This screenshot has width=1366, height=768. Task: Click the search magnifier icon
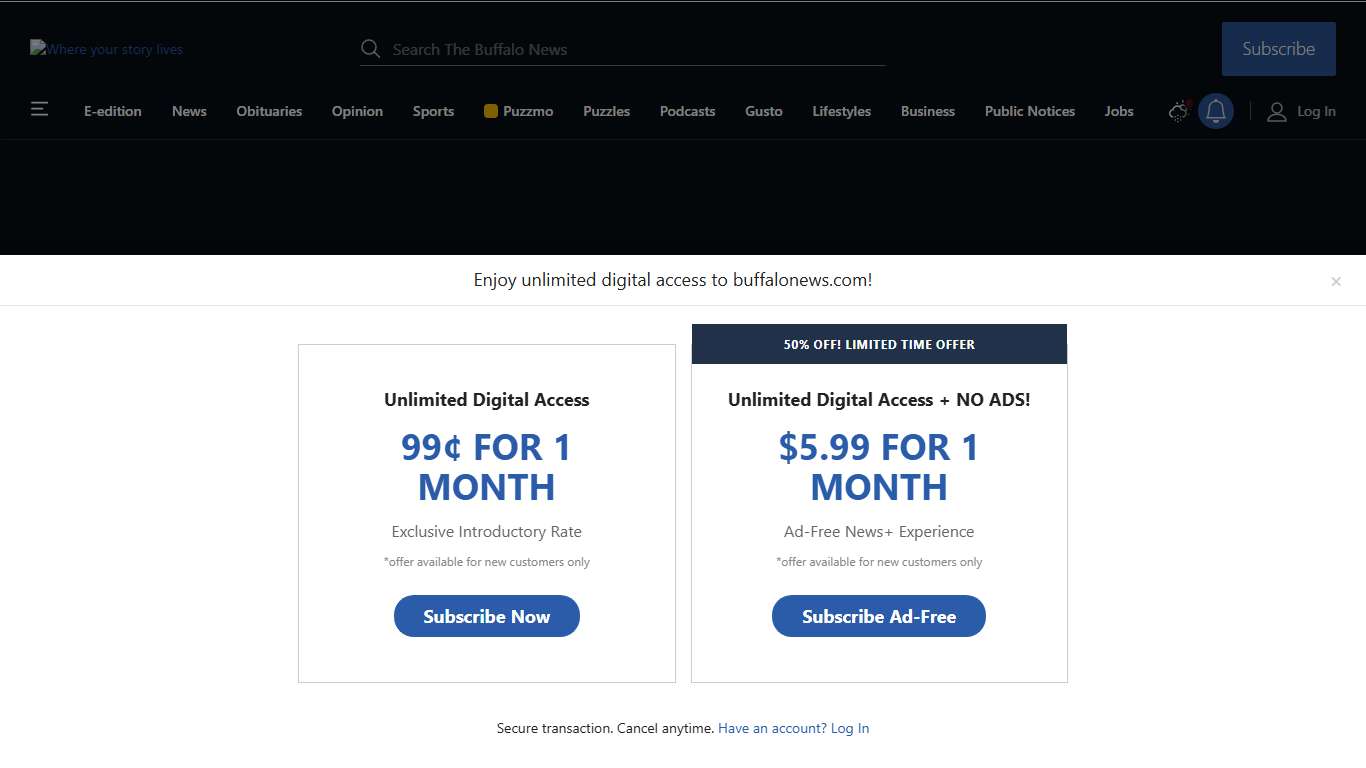tap(370, 49)
